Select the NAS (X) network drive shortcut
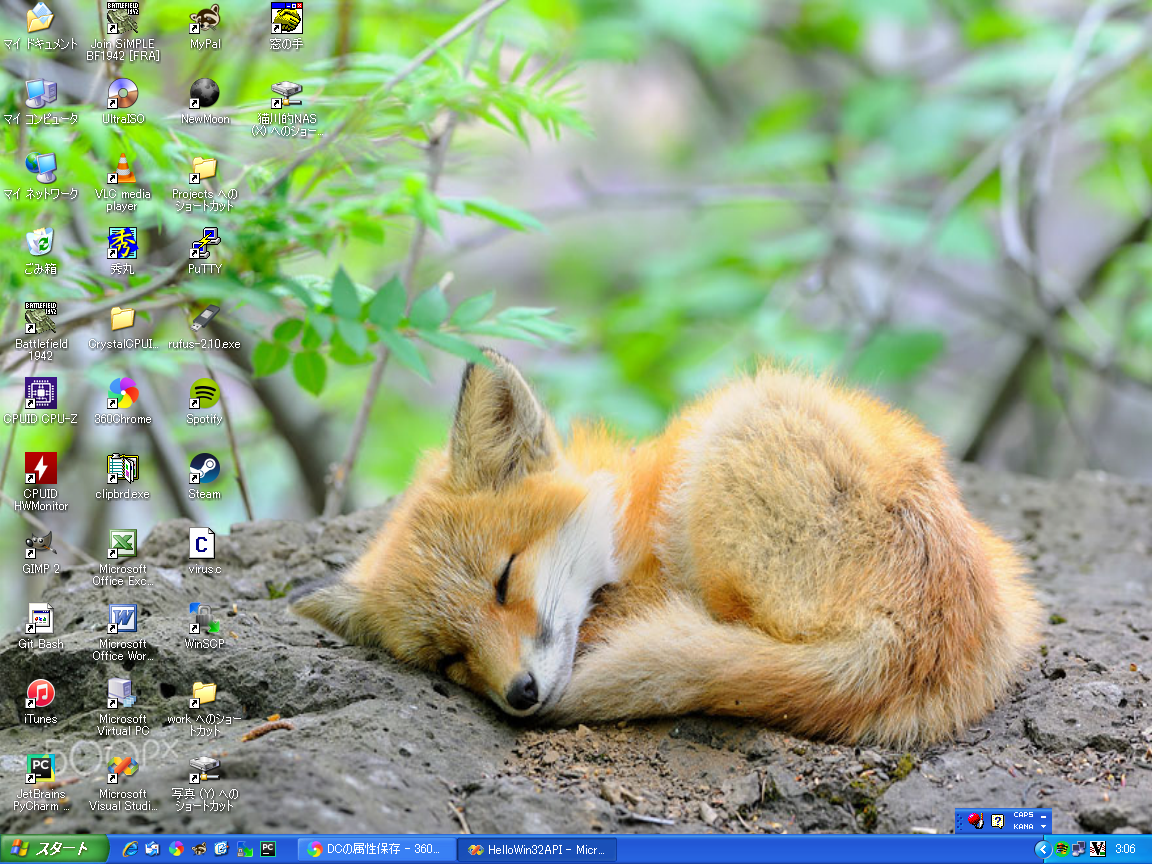 coord(287,108)
